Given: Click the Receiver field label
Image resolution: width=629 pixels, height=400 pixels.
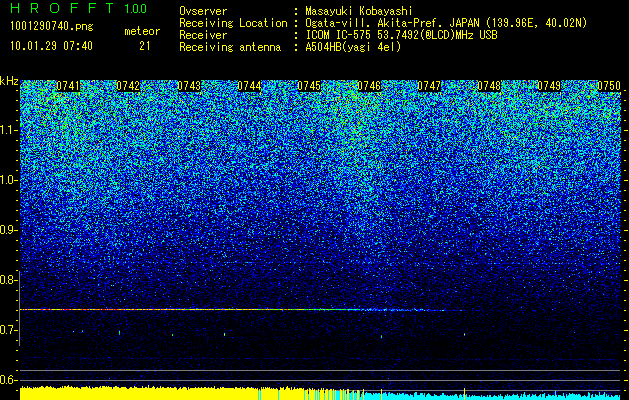Looking at the screenshot, I should (203, 35).
